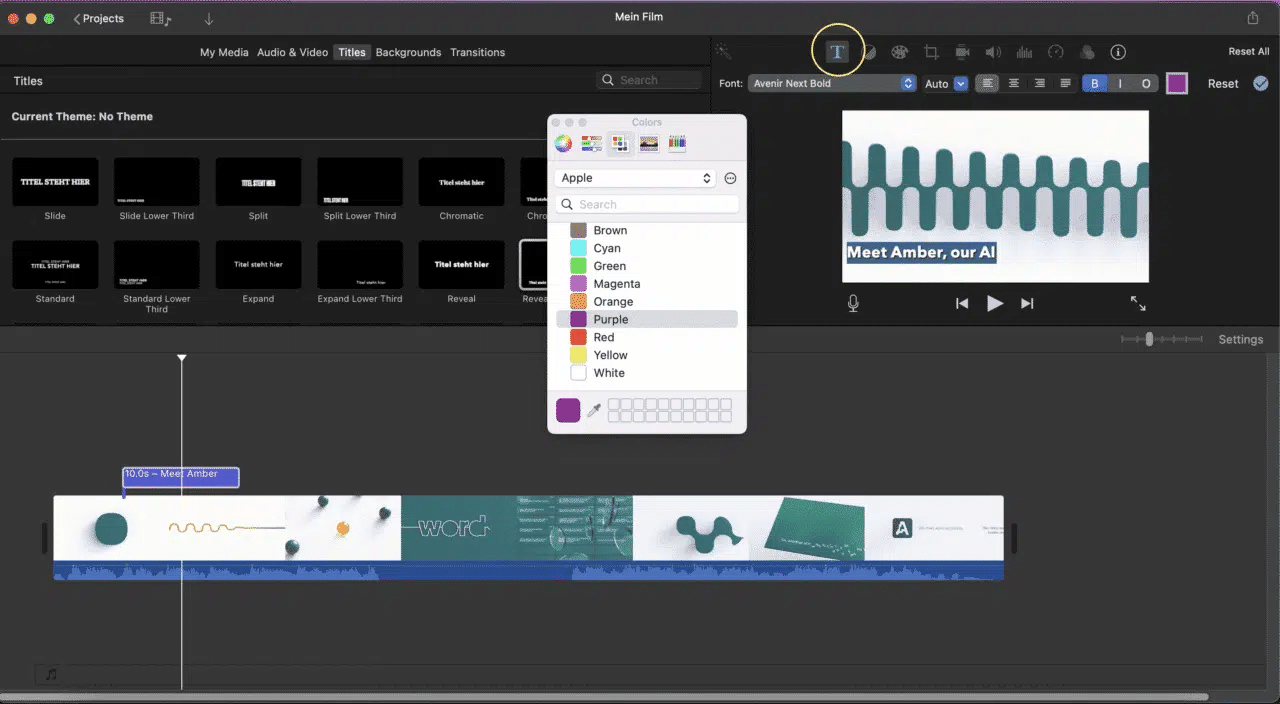Open the color balance adjustment icon
1280x704 pixels.
869,52
